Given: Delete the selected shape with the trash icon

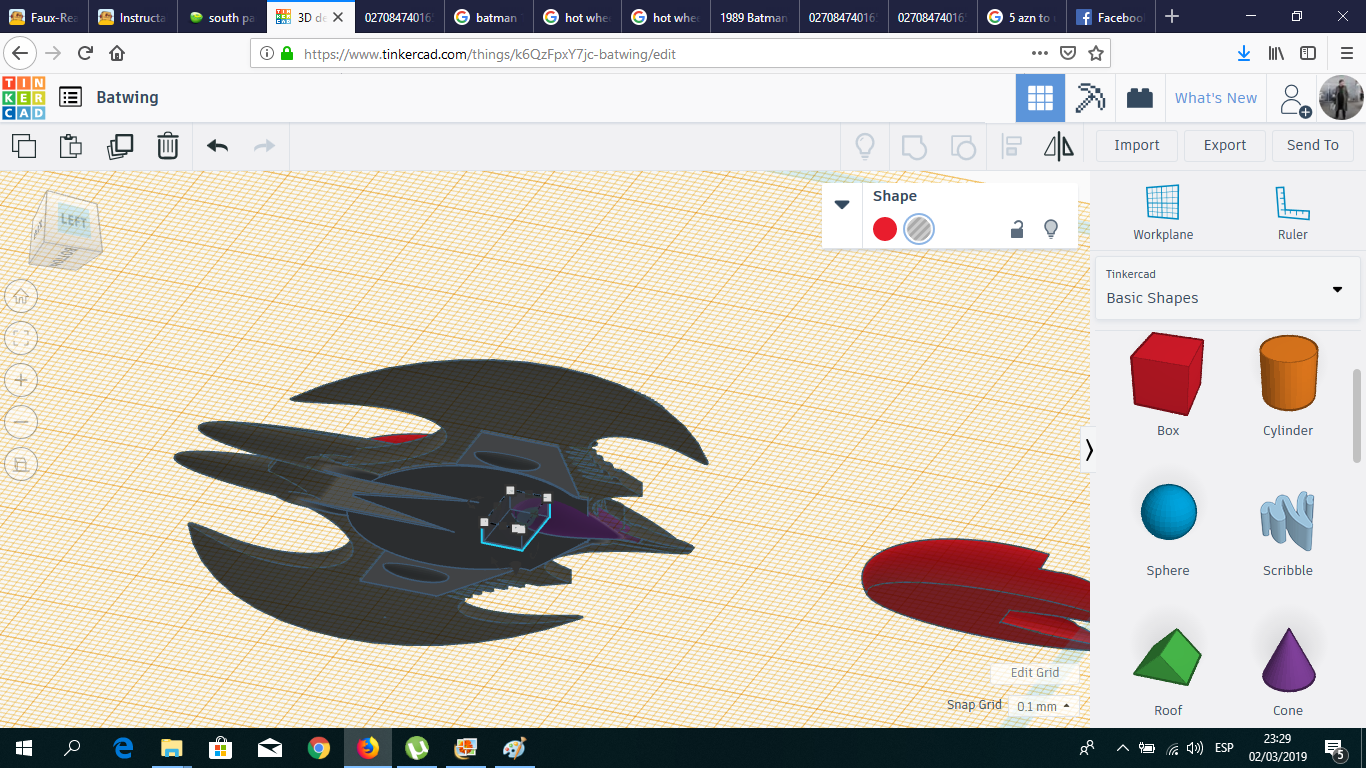Looking at the screenshot, I should tap(168, 146).
